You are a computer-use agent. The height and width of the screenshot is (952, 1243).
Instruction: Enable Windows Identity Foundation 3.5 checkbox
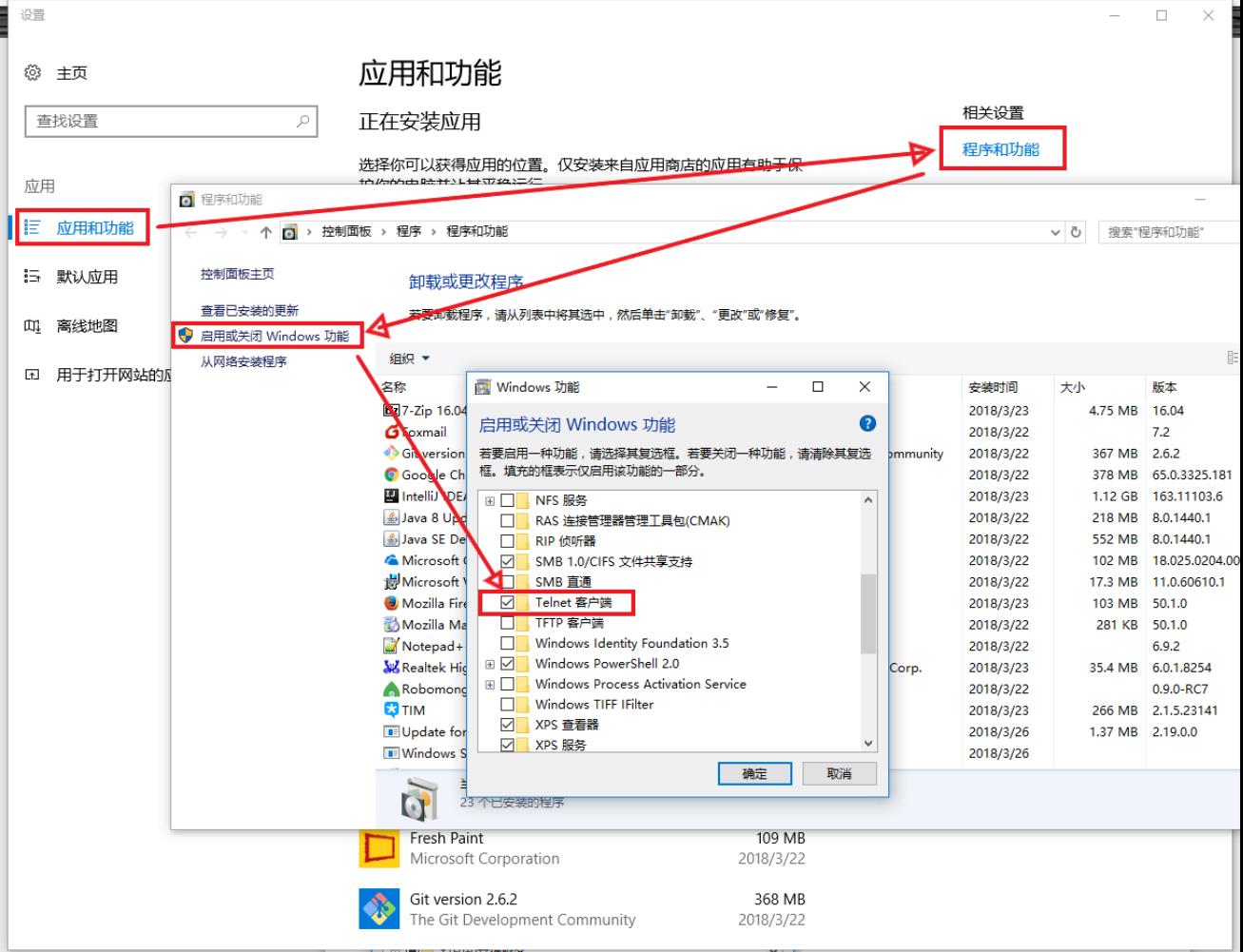(507, 644)
